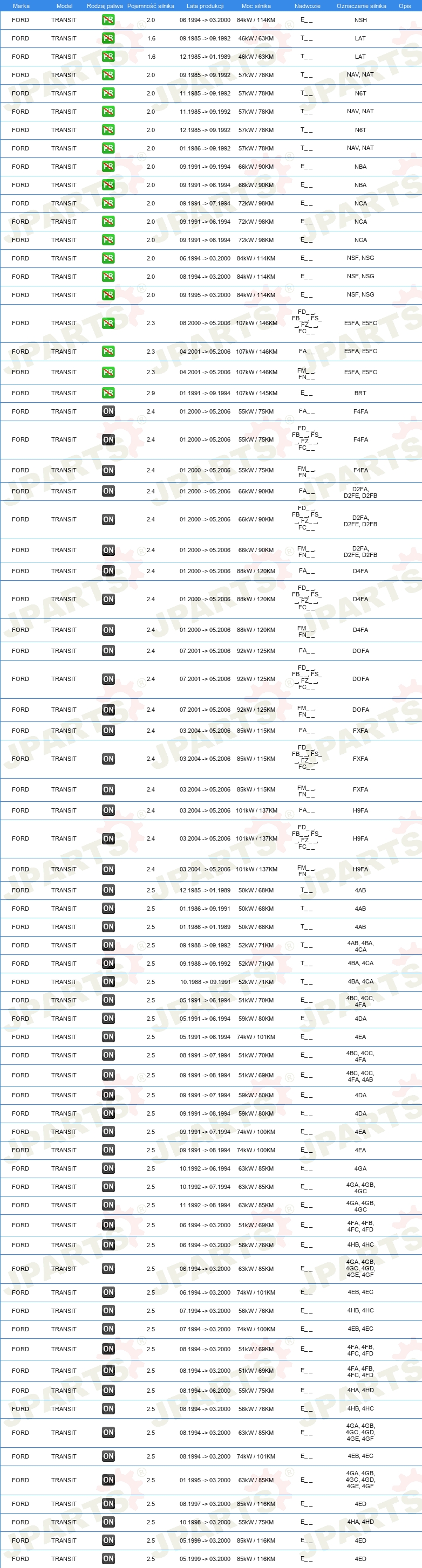Click the ON icon in the 4ED row dated 08.1997

click(x=108, y=1503)
